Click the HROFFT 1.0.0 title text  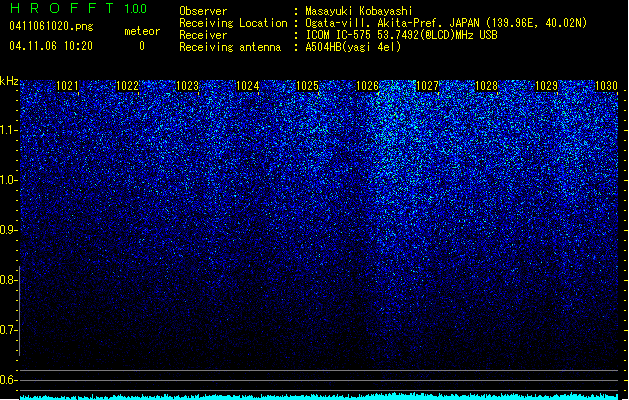tap(79, 8)
